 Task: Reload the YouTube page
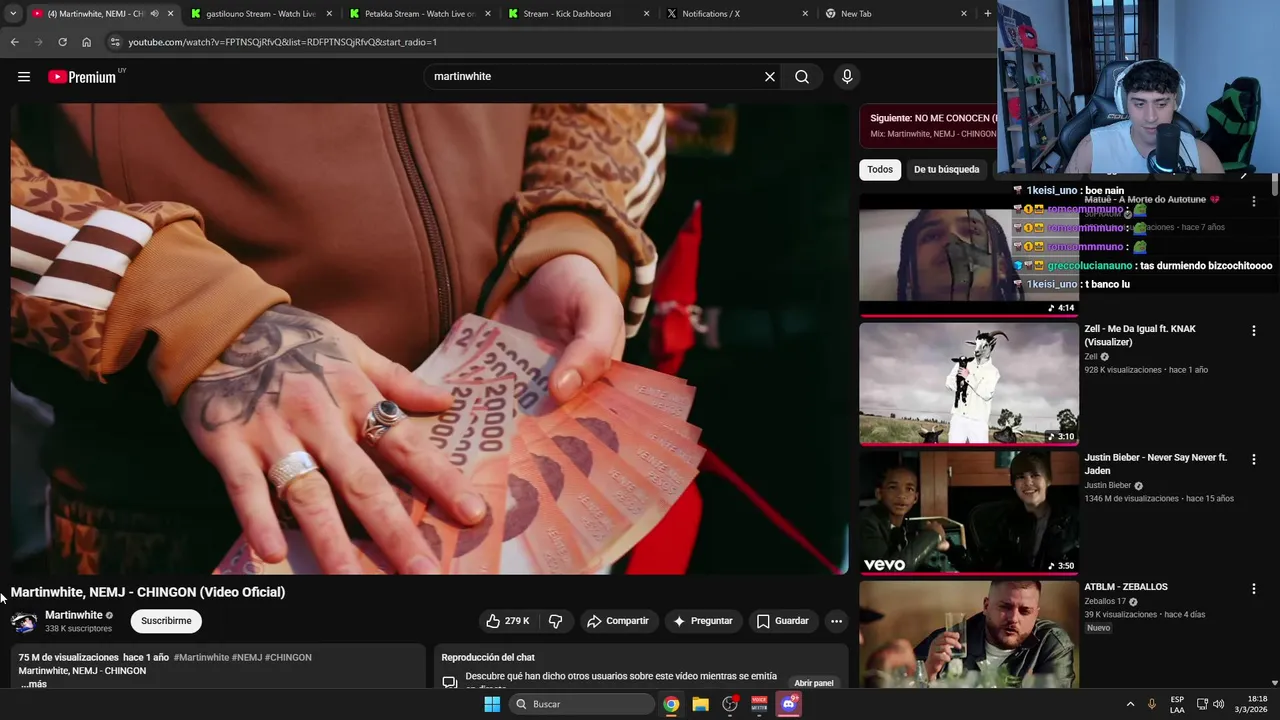tap(62, 42)
